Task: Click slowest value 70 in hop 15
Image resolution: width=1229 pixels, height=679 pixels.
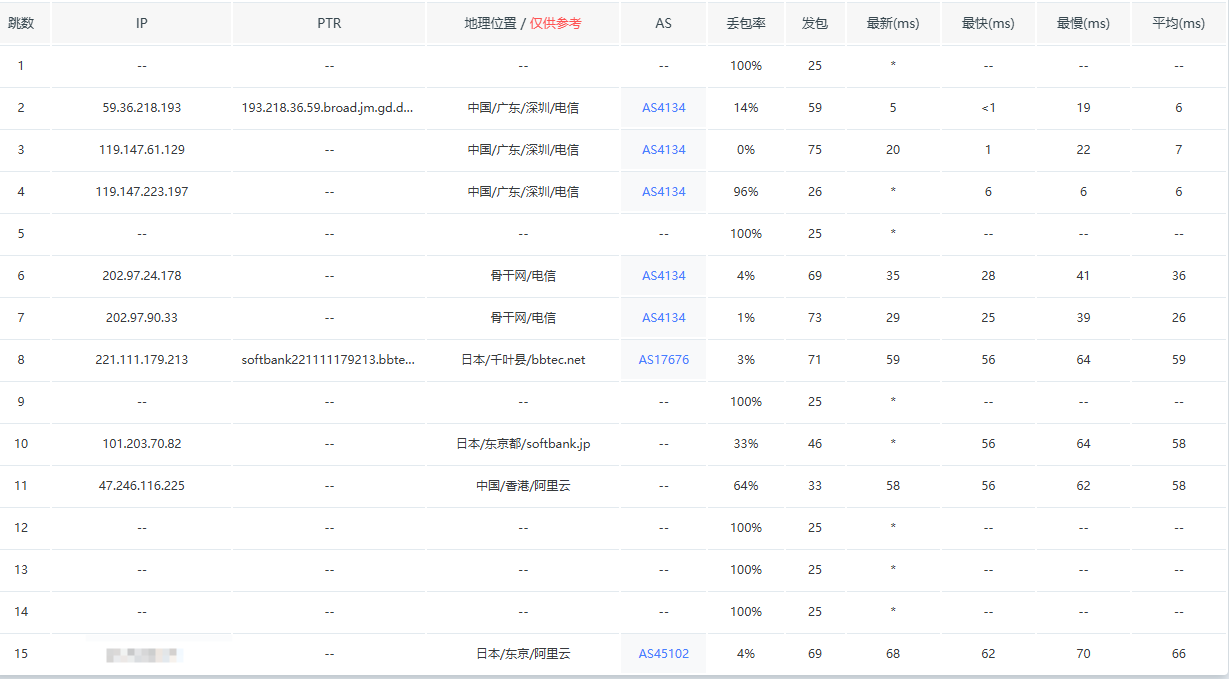Action: [1083, 654]
